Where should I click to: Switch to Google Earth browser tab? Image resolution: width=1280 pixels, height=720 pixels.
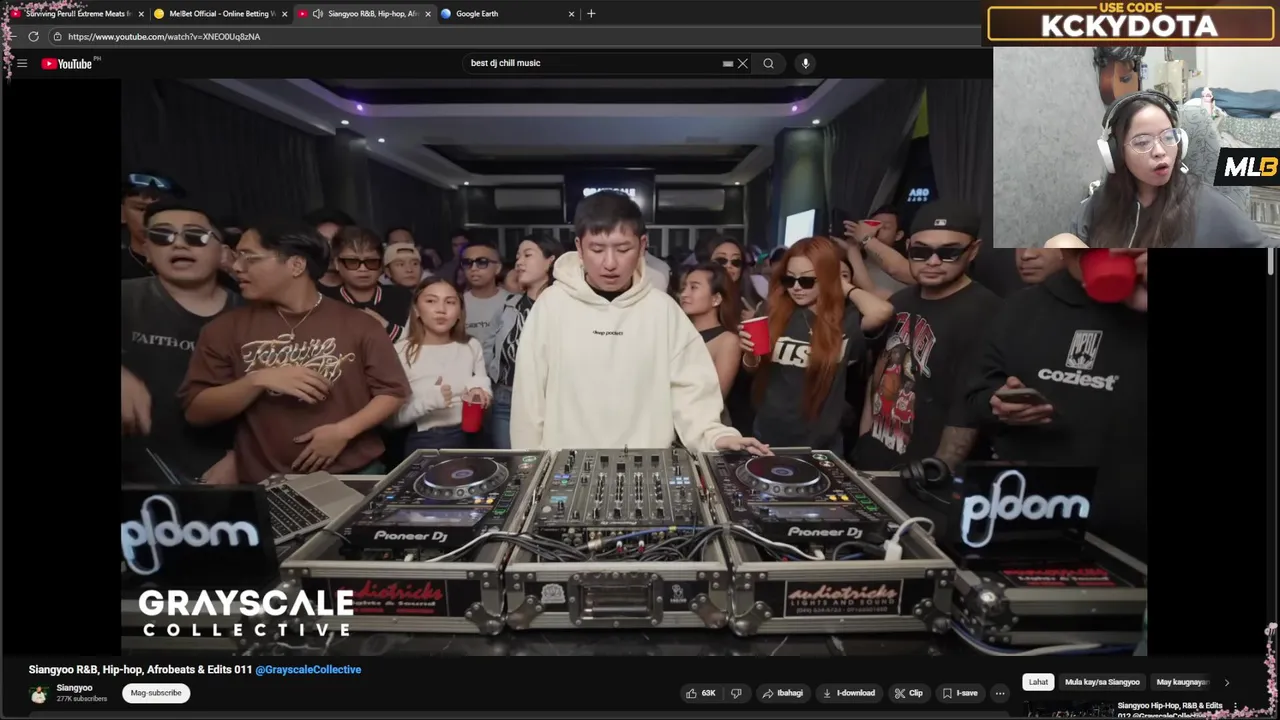[x=505, y=14]
